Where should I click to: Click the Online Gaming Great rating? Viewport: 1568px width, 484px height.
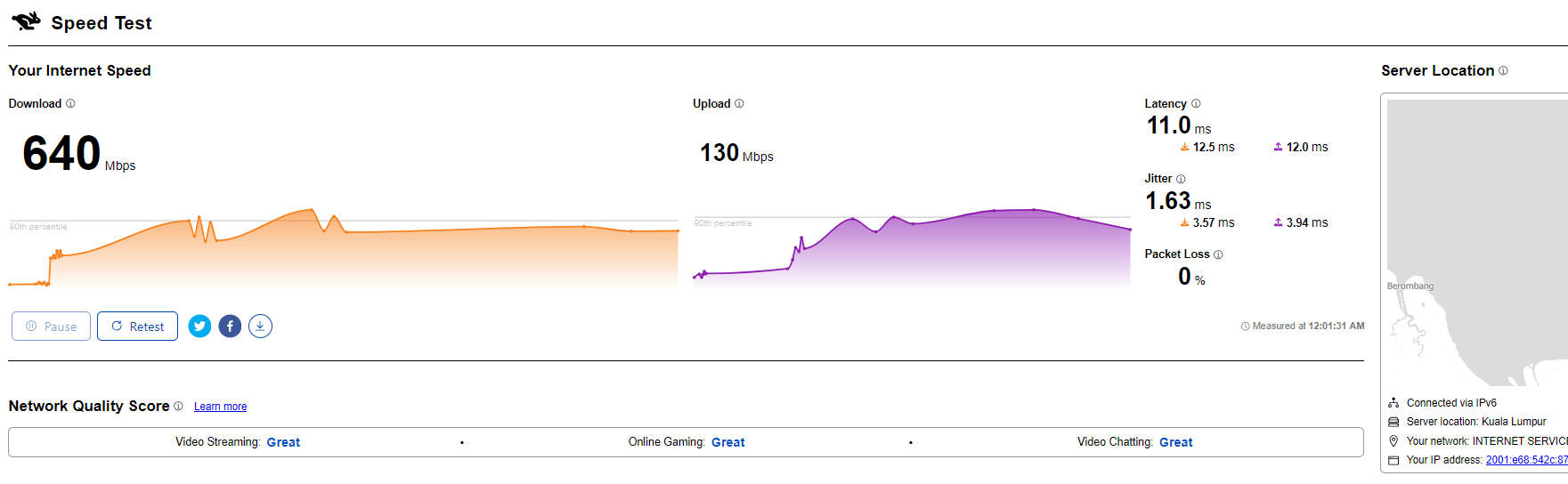[x=727, y=442]
